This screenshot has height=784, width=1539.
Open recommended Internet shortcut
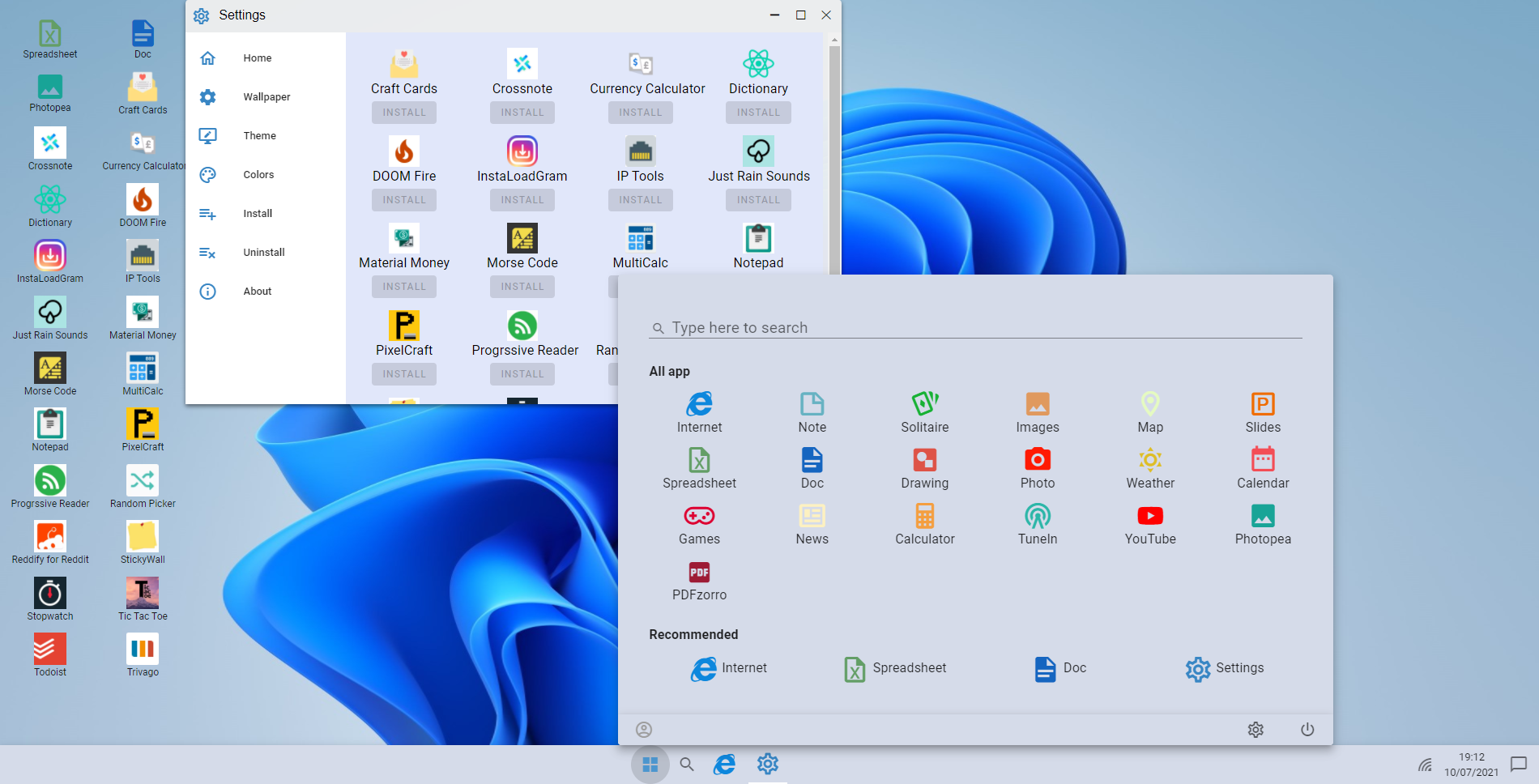[728, 668]
